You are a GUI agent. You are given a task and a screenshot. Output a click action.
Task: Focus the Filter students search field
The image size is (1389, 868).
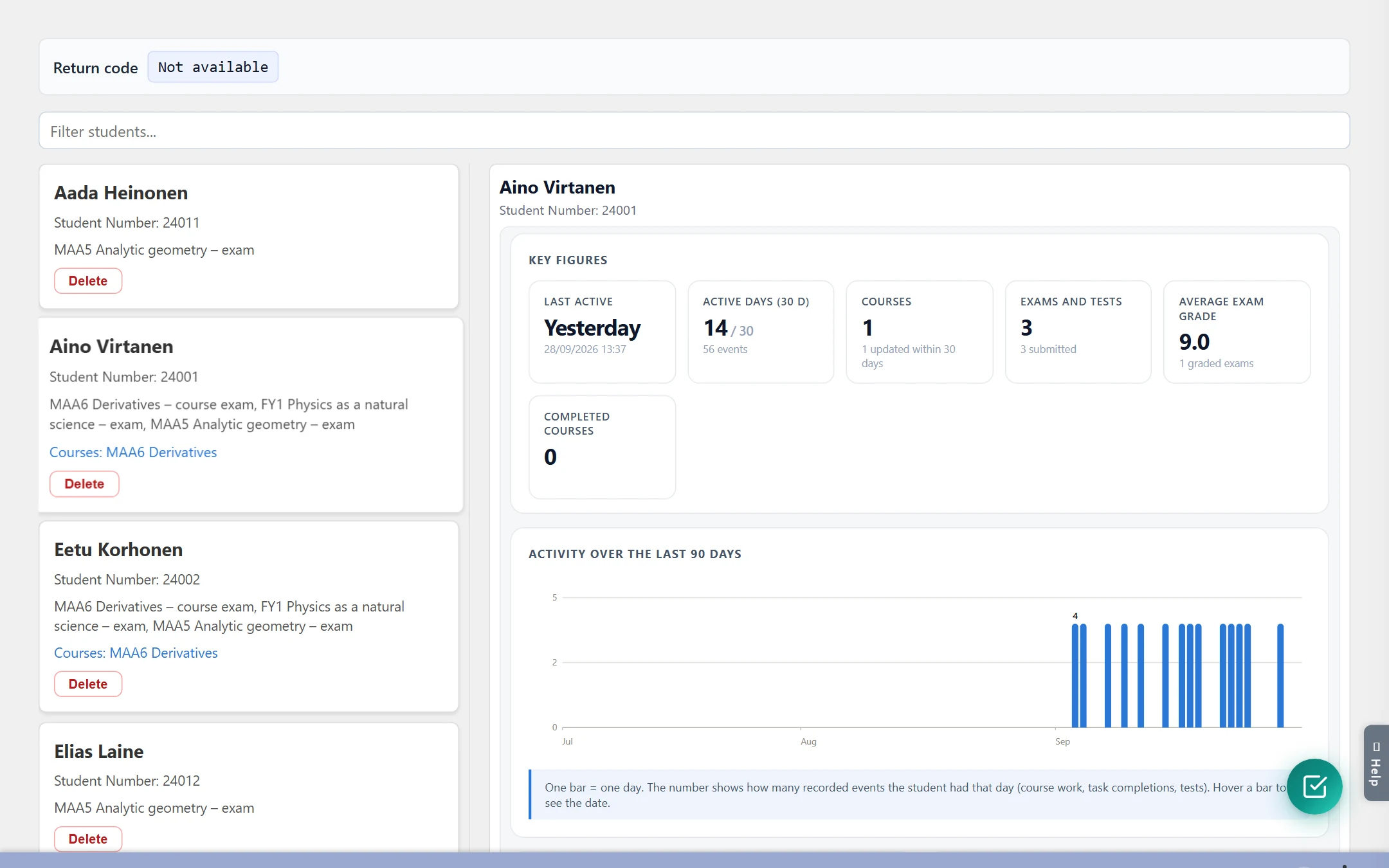694,131
